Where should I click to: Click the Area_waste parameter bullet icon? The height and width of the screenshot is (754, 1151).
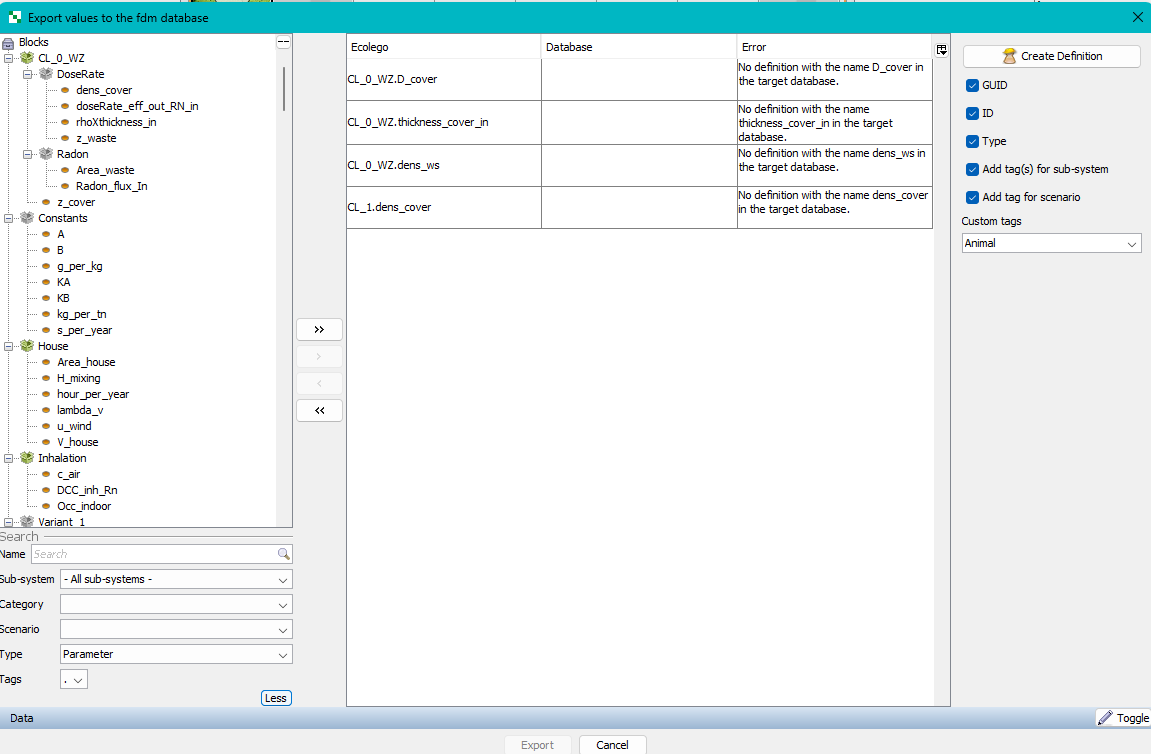click(x=65, y=170)
